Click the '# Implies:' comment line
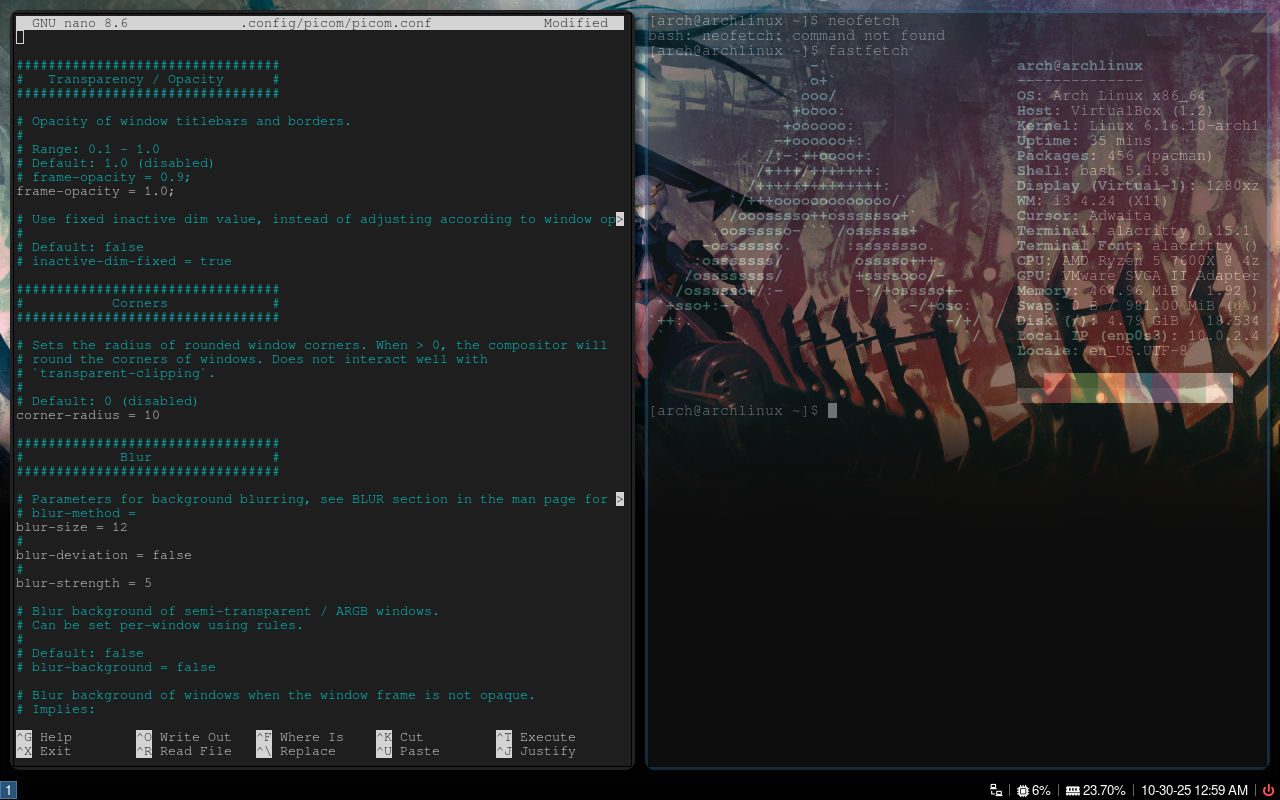 point(56,709)
